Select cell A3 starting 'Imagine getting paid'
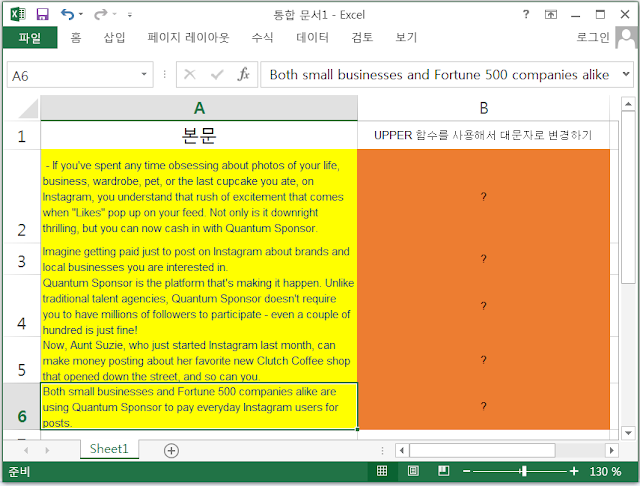640x486 pixels. click(x=199, y=259)
